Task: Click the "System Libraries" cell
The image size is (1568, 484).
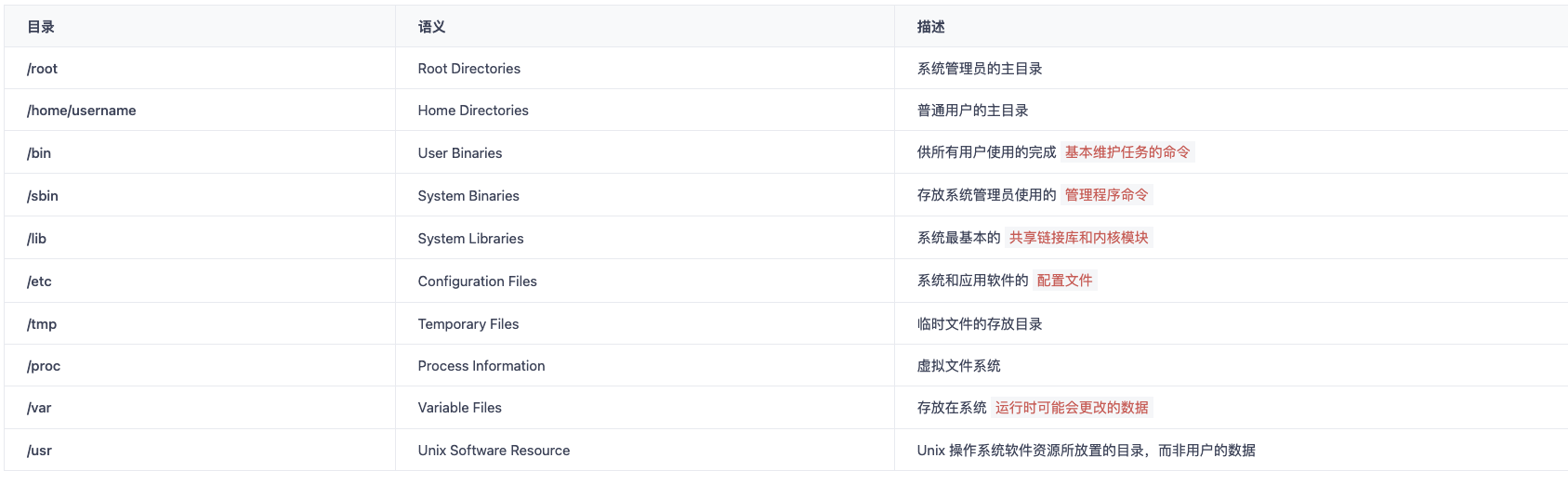Action: coord(470,239)
